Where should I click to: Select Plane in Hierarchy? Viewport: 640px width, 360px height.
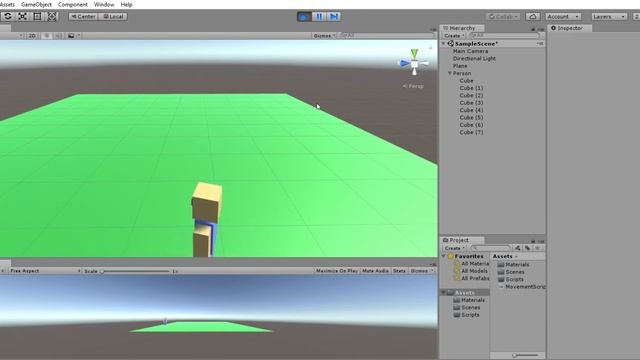460,66
